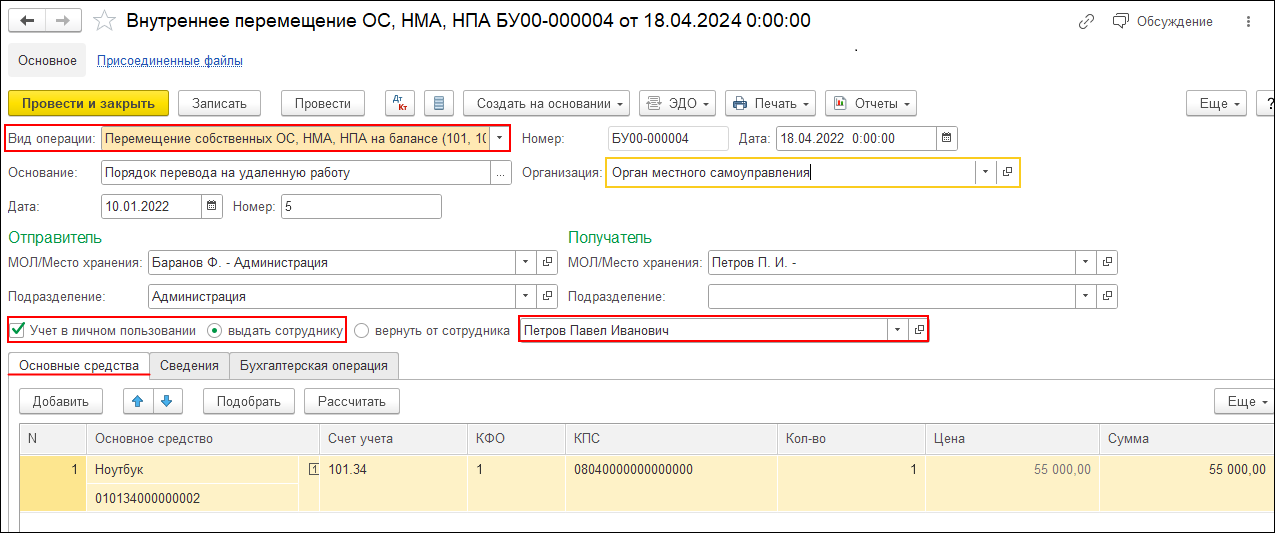Move row down with blue arrow
The image size is (1275, 533).
pos(166,401)
